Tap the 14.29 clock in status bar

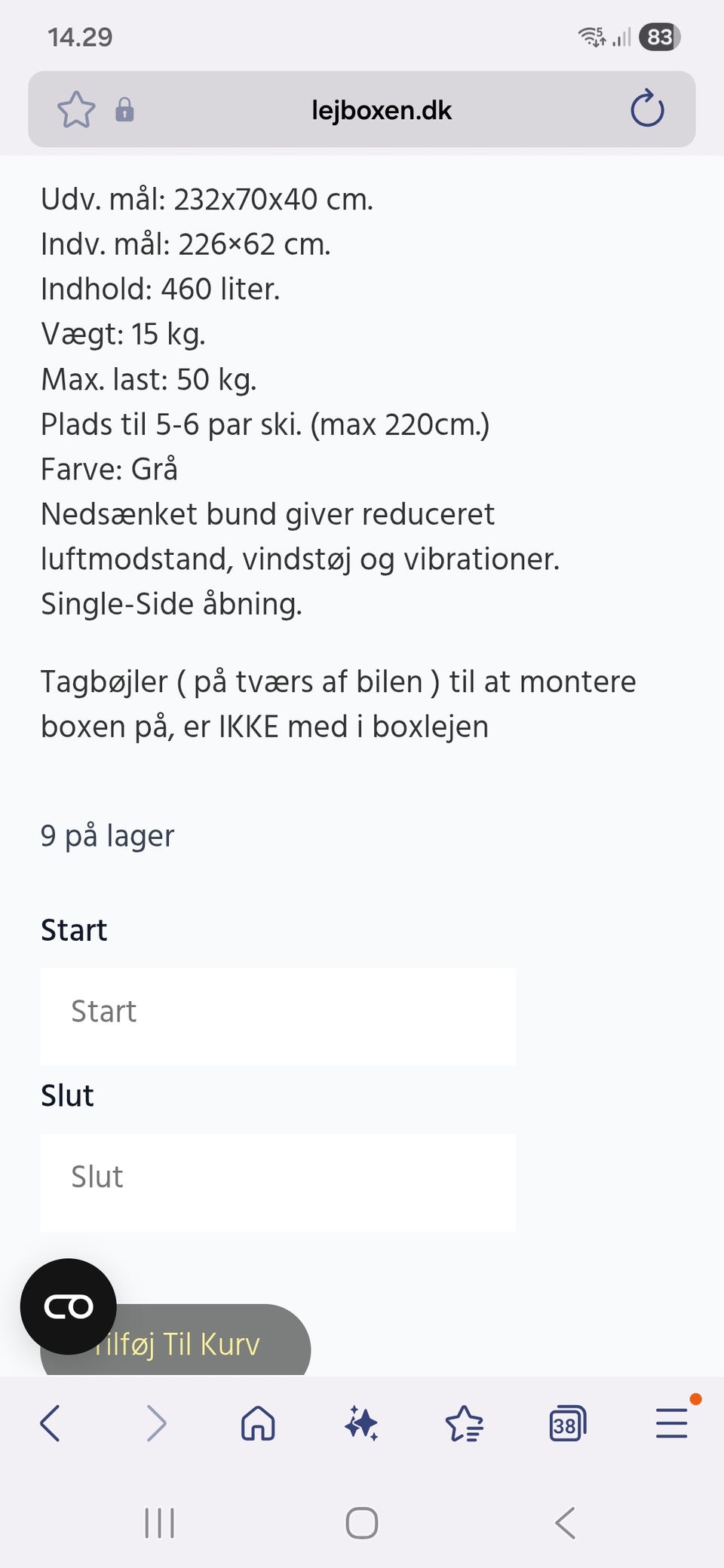(x=80, y=37)
